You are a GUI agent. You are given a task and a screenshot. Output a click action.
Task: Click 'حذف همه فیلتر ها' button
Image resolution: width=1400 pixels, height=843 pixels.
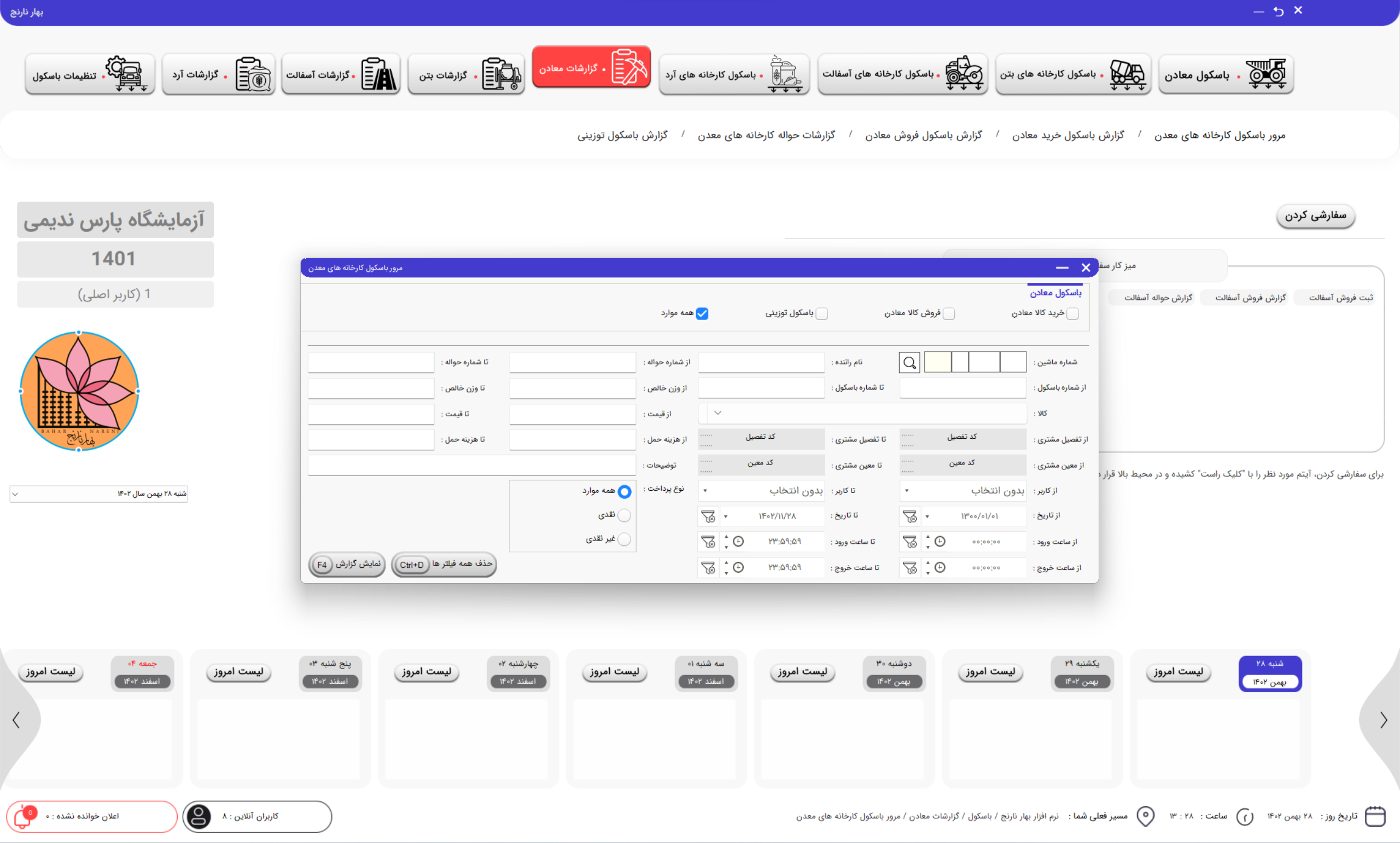click(x=444, y=564)
